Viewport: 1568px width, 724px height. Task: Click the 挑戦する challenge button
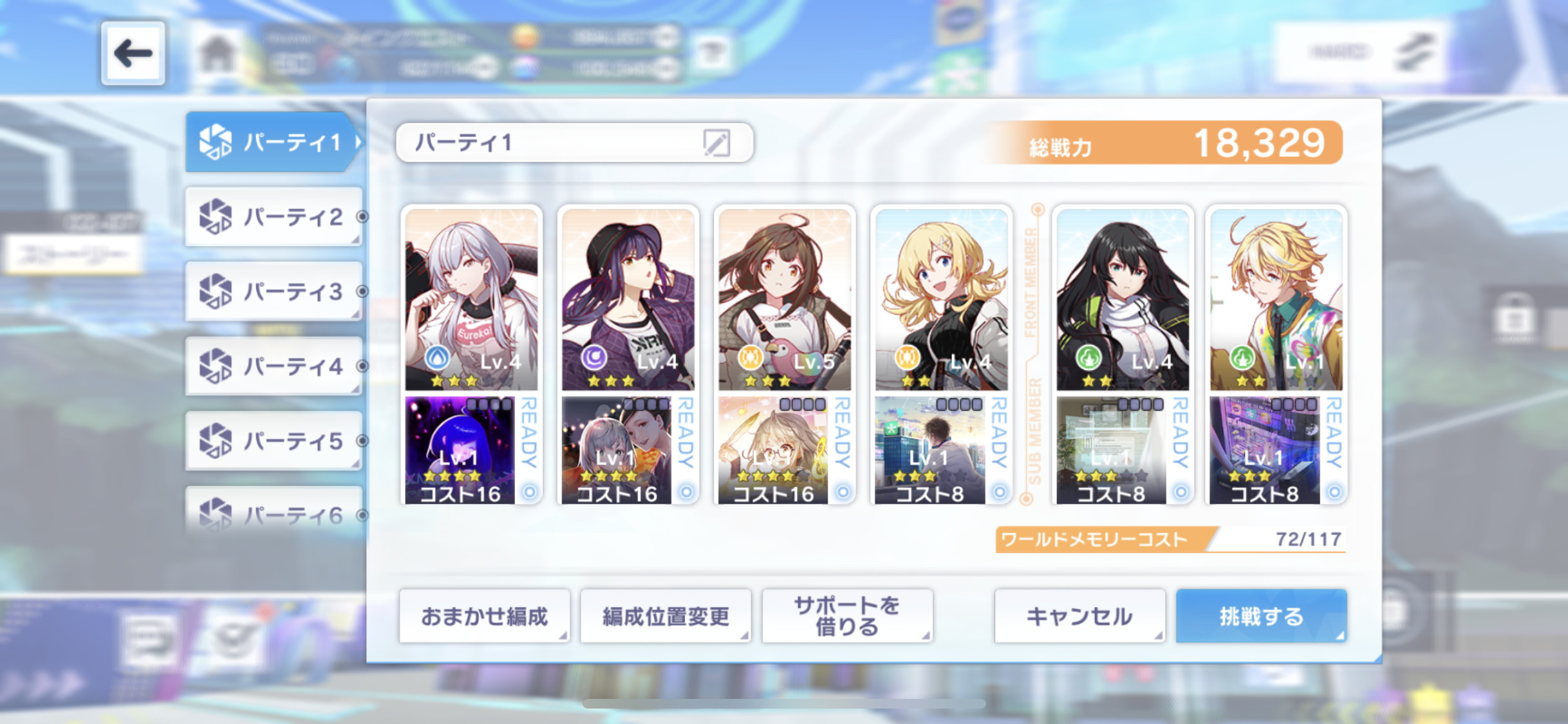coord(1261,616)
